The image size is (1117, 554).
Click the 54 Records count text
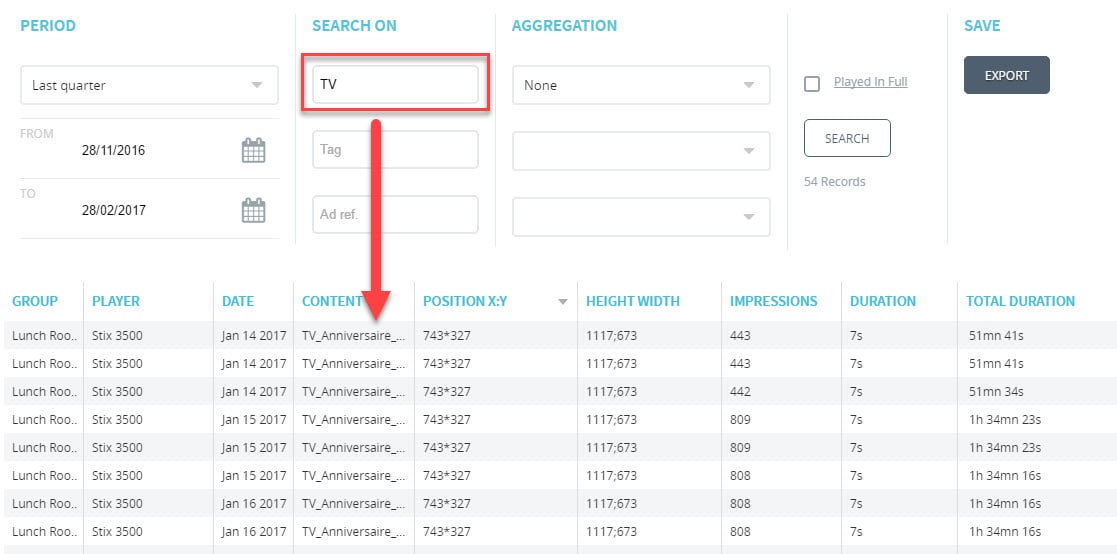(835, 182)
